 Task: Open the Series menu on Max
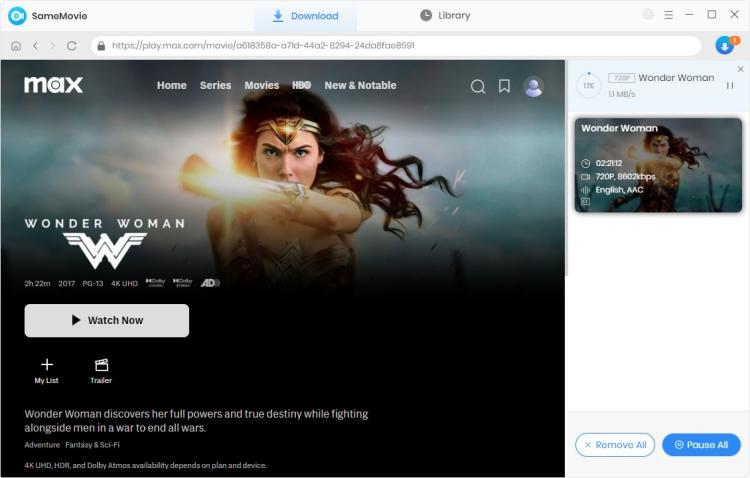215,85
